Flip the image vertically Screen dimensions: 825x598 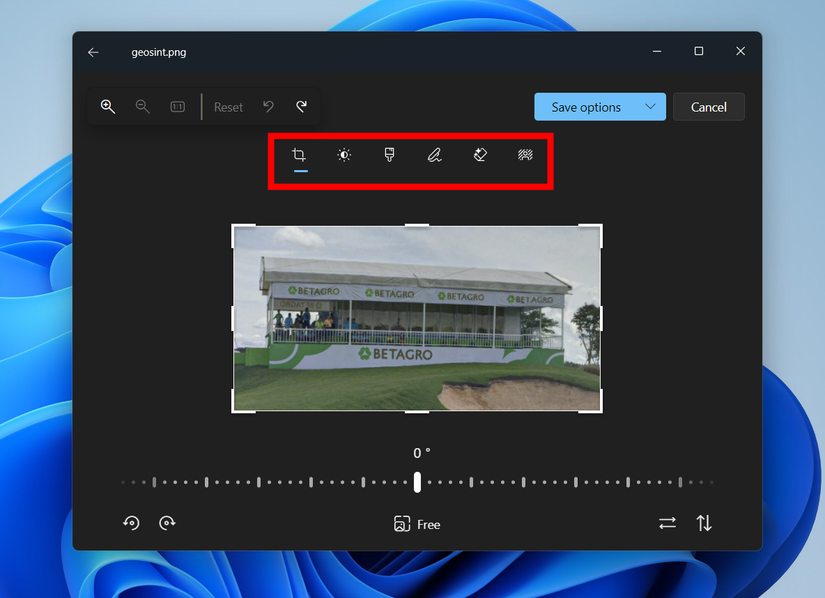704,523
